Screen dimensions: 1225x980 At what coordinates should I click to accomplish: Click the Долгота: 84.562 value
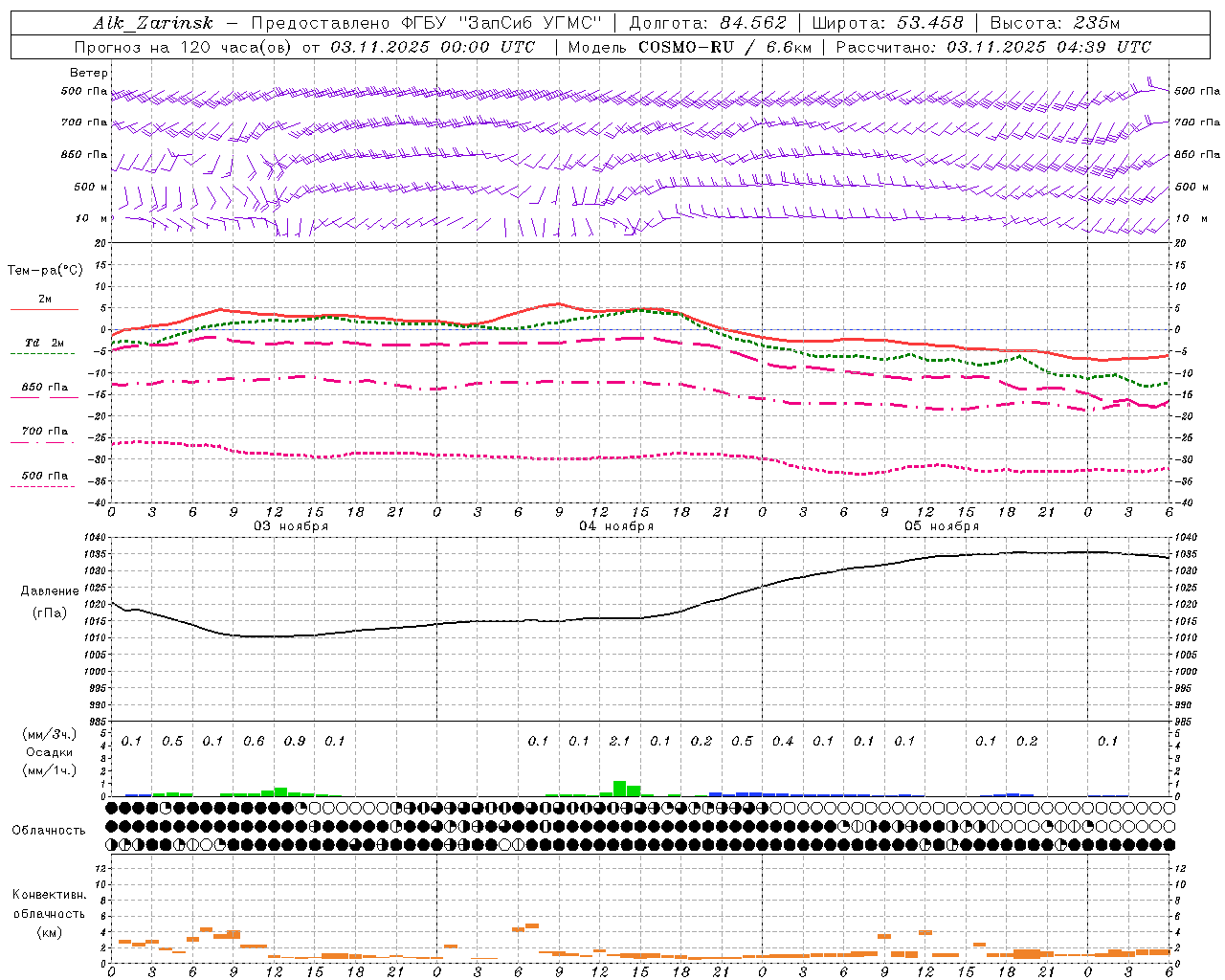tap(707, 23)
